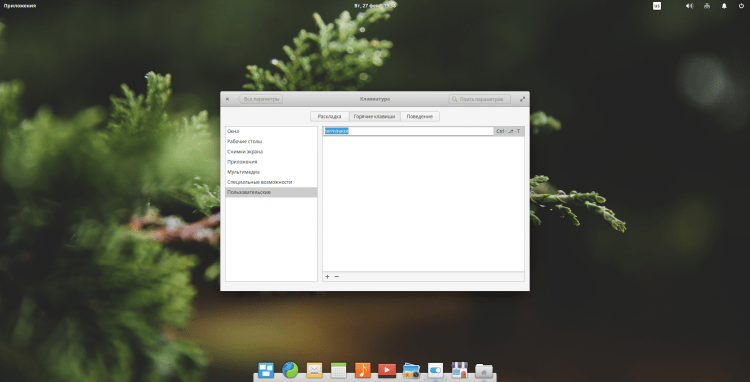Open the Calendar app in the dock

coord(339,370)
